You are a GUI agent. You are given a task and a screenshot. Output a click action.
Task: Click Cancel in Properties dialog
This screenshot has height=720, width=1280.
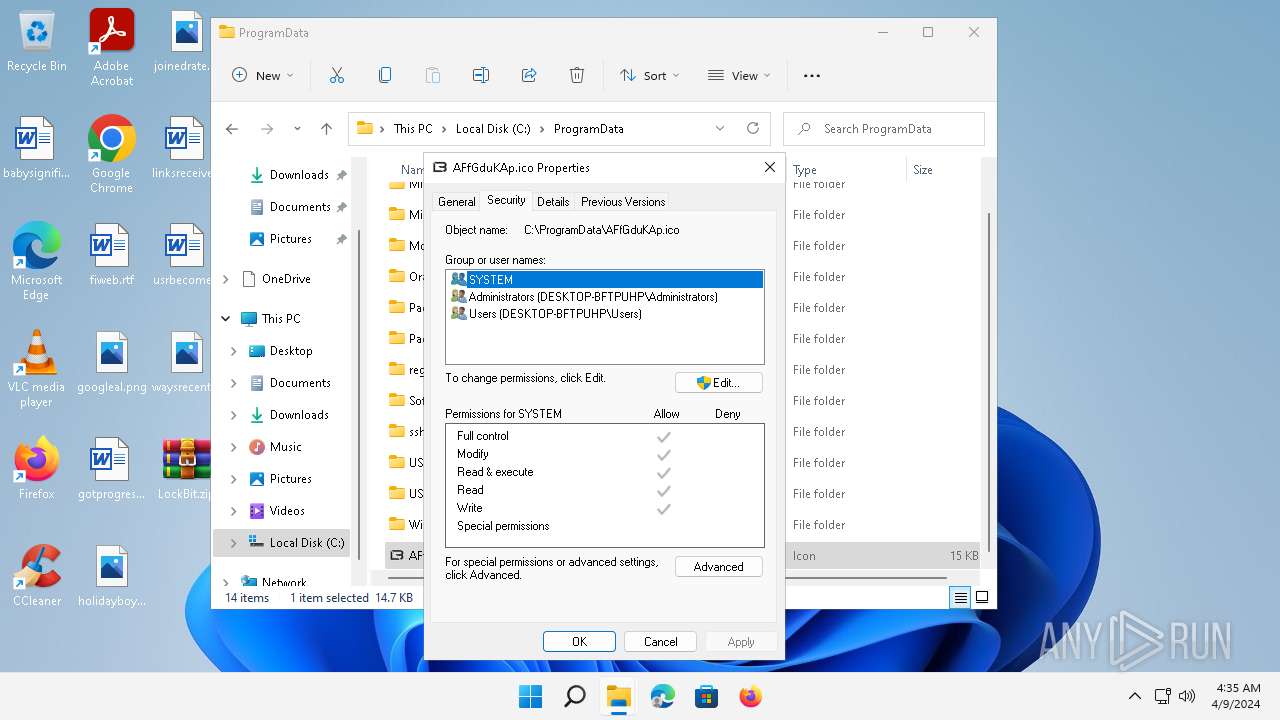[x=660, y=642]
